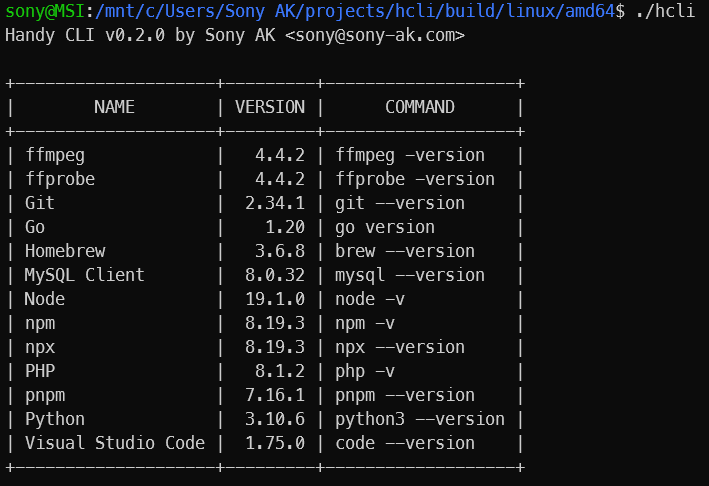Viewport: 709px width, 486px height.
Task: Click the 'Git' name cell
Action: (40, 203)
